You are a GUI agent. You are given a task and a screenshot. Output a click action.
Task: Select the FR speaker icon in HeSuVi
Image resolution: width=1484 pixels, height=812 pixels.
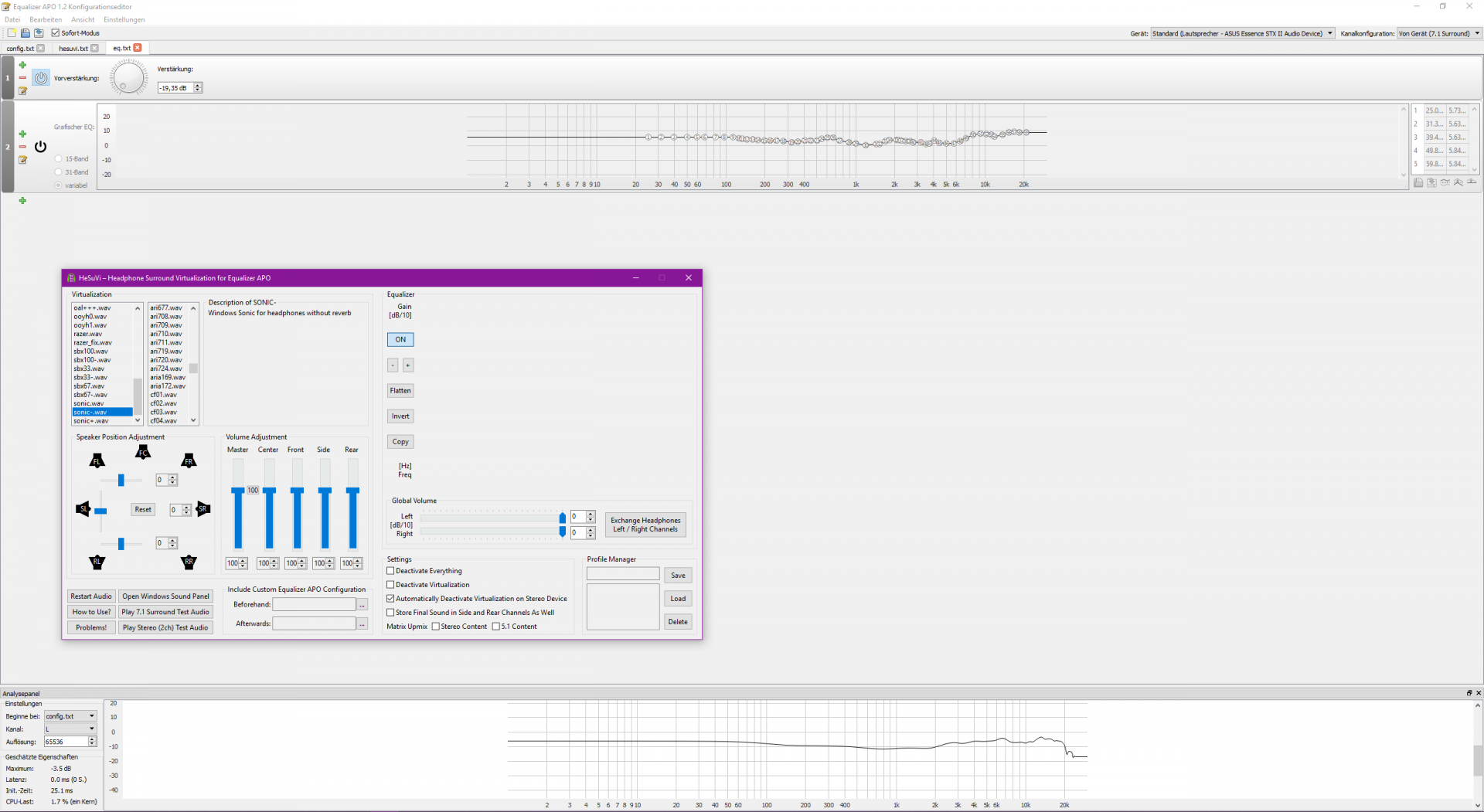pyautogui.click(x=189, y=461)
